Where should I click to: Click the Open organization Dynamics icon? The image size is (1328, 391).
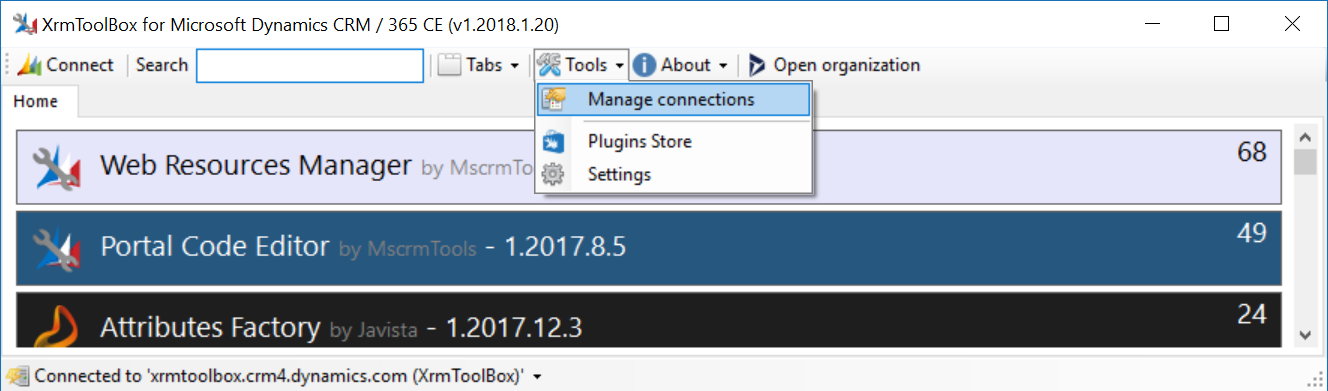[758, 65]
